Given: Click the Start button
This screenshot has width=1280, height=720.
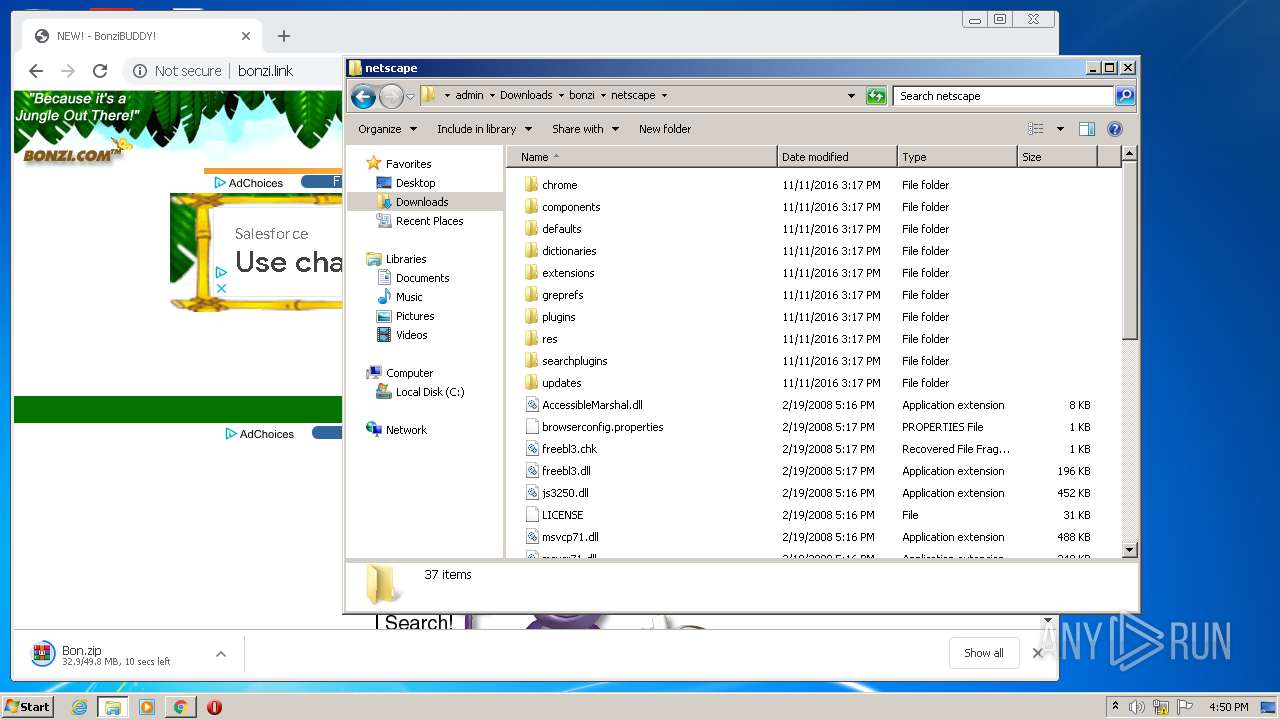Looking at the screenshot, I should pyautogui.click(x=27, y=707).
